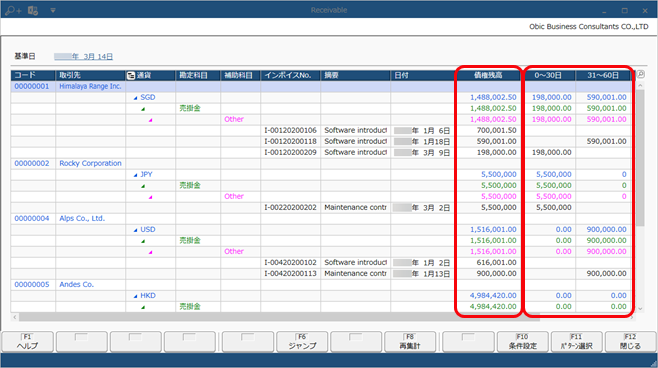The width and height of the screenshot is (658, 368).
Task: Collapse the Other node under Himalaya Range
Action: (x=151, y=120)
